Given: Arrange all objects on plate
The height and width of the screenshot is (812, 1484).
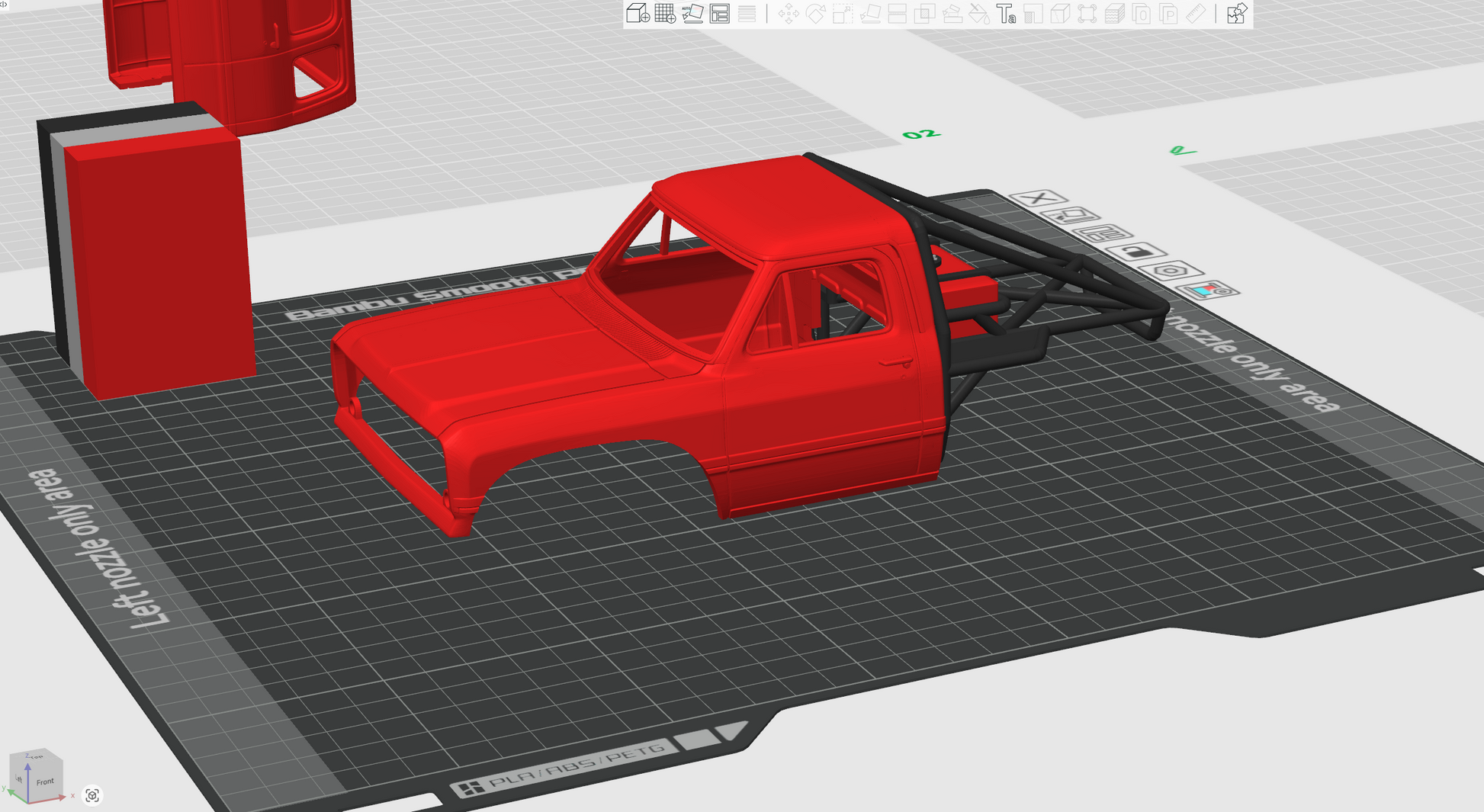Looking at the screenshot, I should (x=719, y=14).
